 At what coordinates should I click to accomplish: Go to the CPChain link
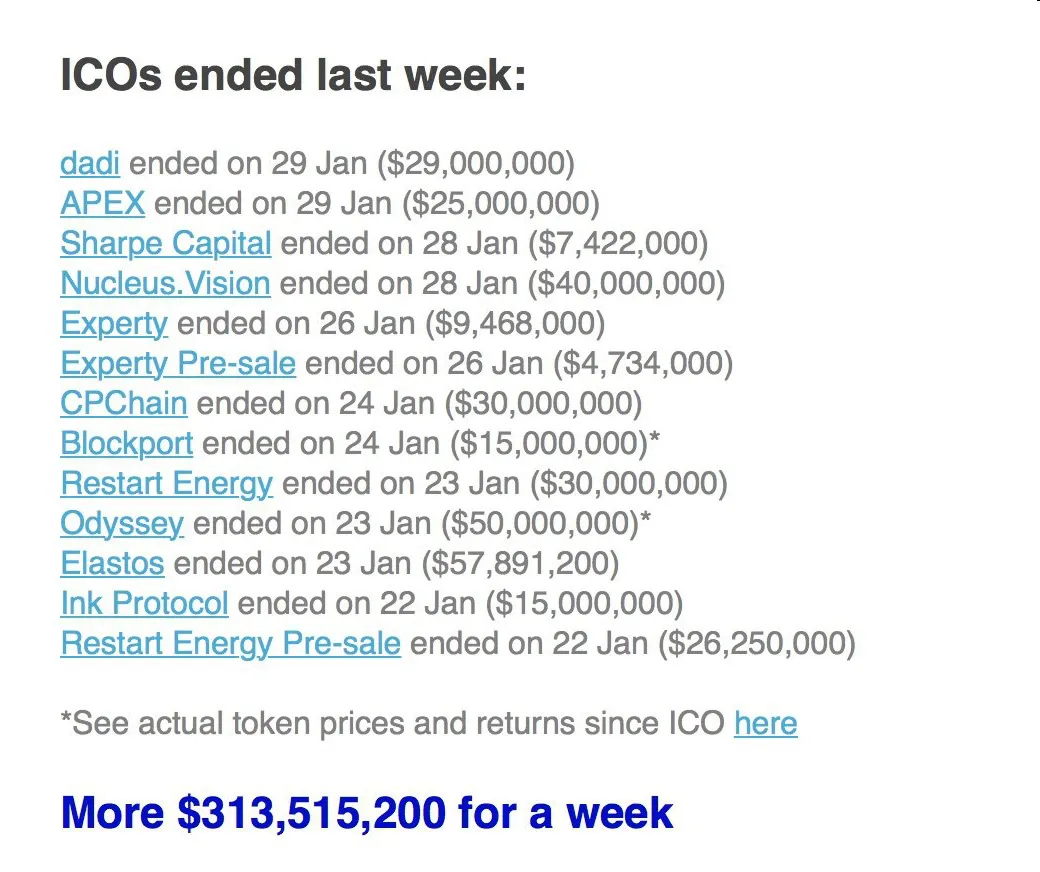pyautogui.click(x=123, y=403)
